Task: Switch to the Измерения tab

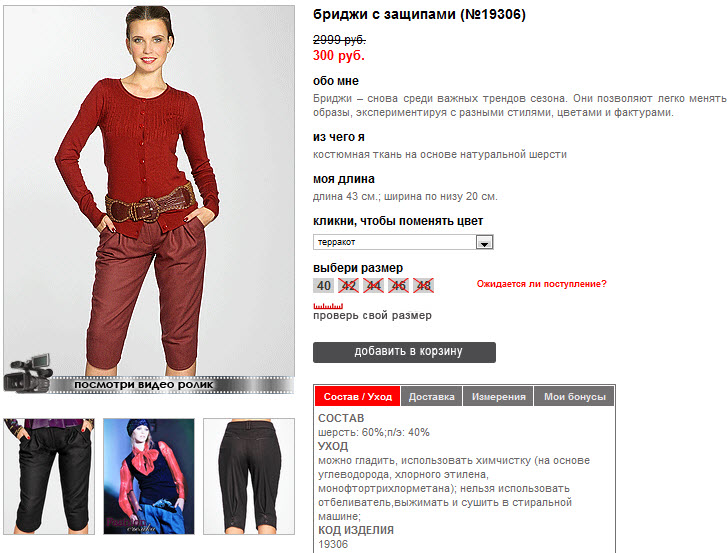Action: [x=499, y=397]
